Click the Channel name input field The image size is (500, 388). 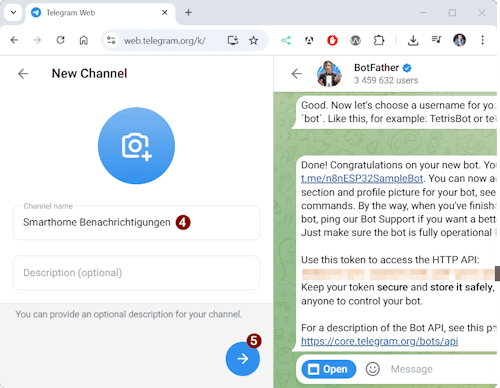pyautogui.click(x=136, y=222)
